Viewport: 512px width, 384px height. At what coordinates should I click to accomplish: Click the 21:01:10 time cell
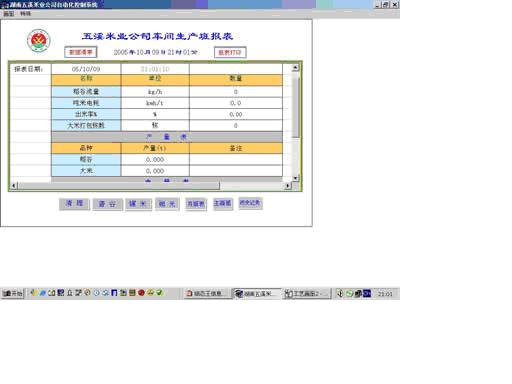pos(155,69)
